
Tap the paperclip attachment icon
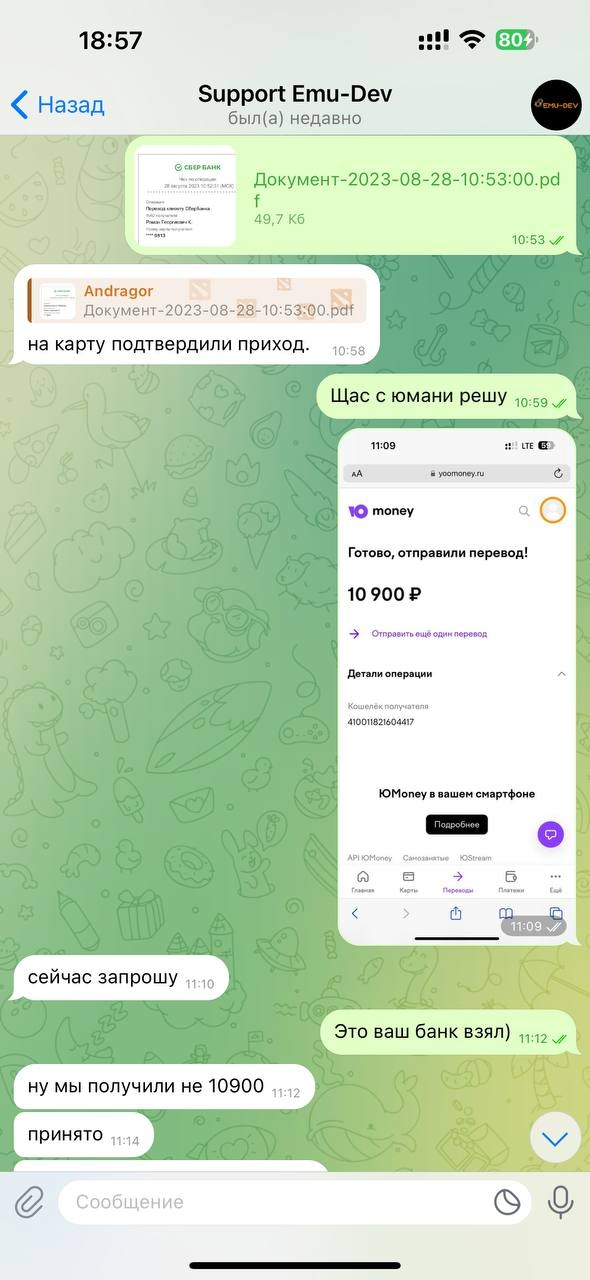coord(31,1201)
